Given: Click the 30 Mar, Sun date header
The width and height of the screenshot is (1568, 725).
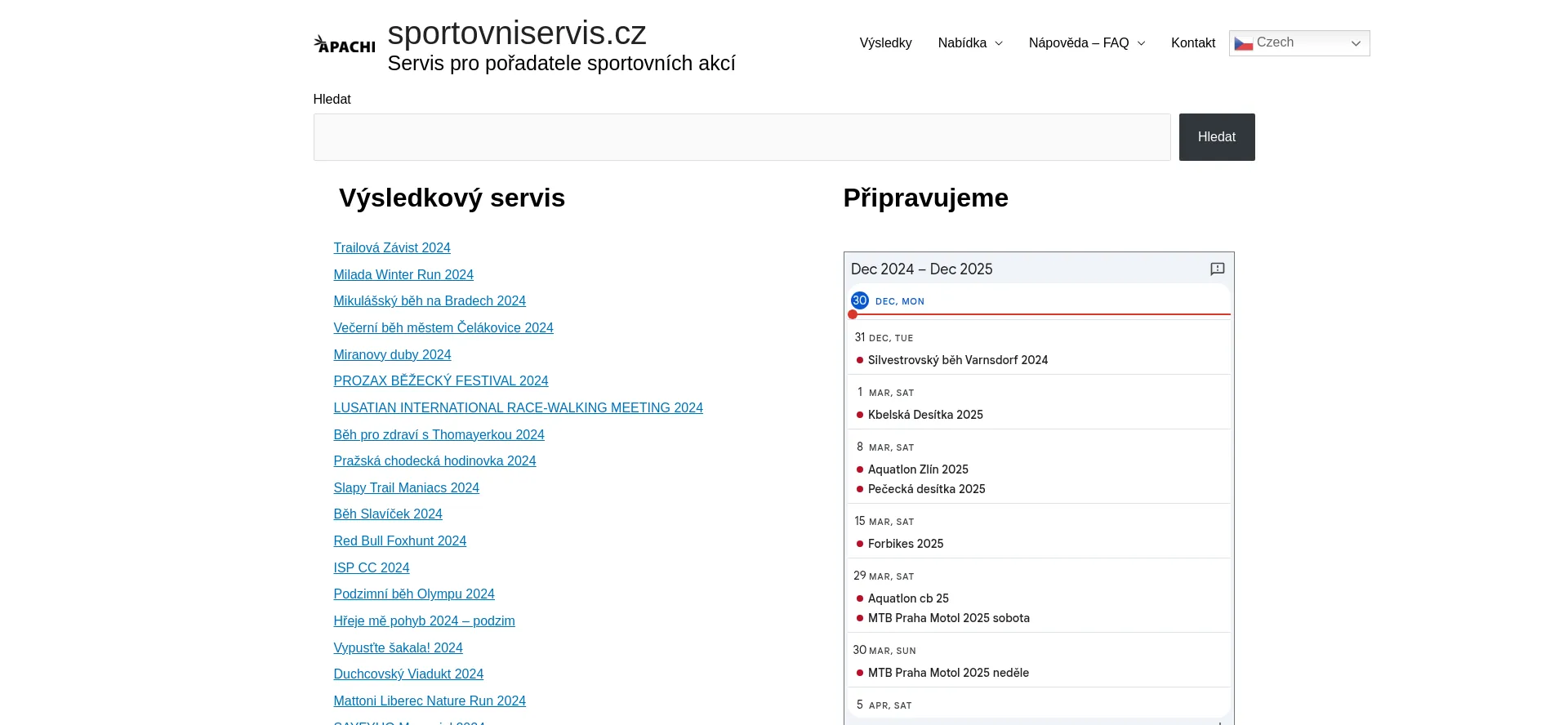Looking at the screenshot, I should [884, 650].
